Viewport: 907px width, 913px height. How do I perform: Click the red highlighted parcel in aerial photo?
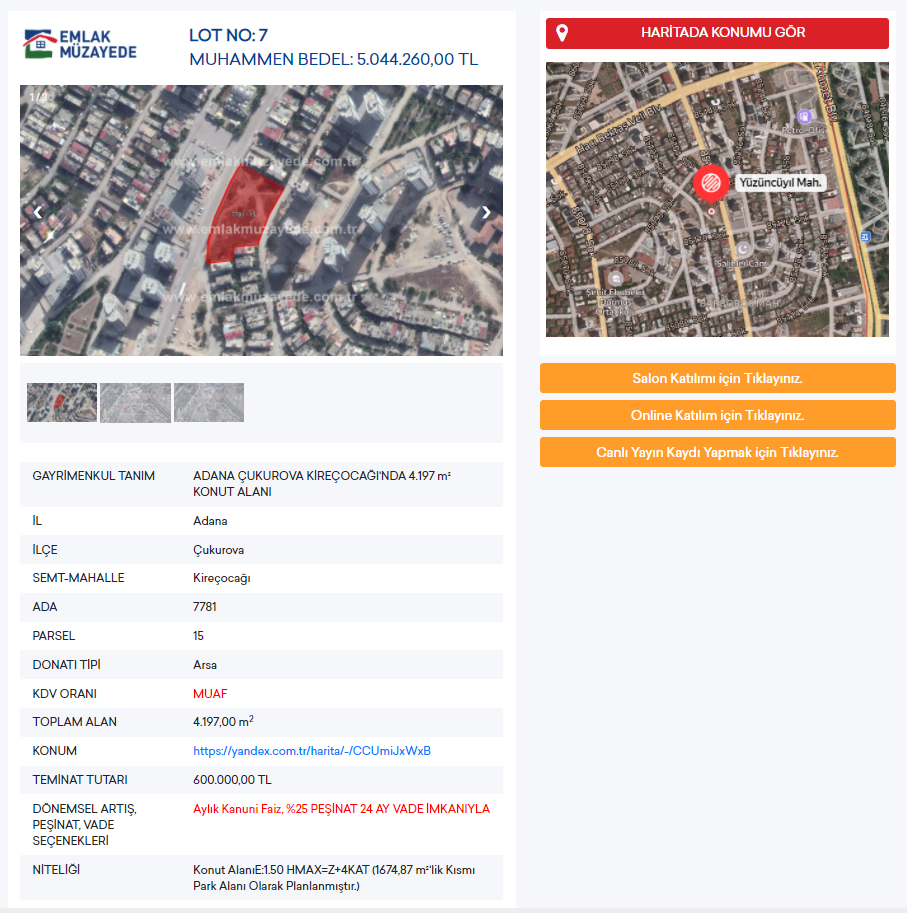pos(242,212)
